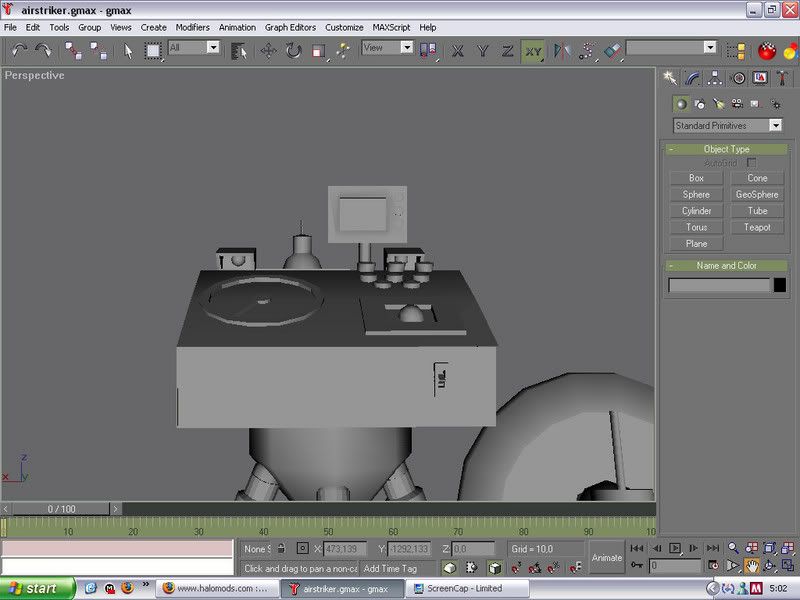Click the Mirror Selected Objects icon
Screen dimensions: 800x600
[x=562, y=51]
